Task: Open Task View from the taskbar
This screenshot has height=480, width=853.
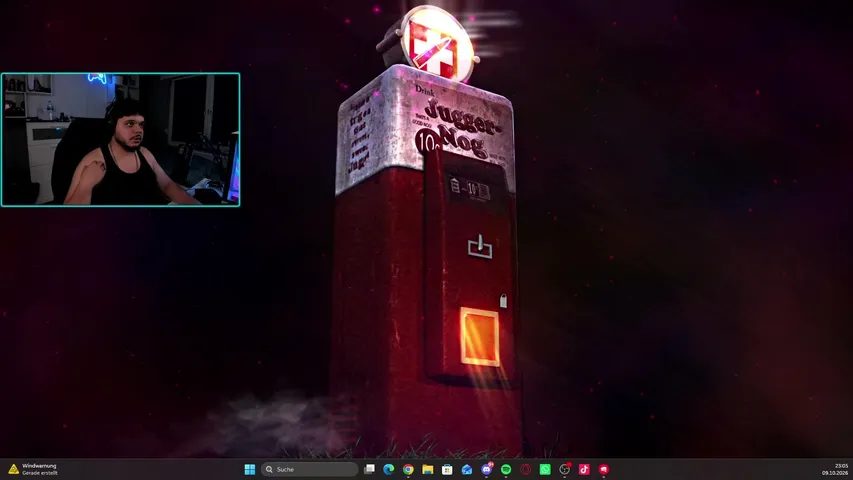Action: (x=369, y=469)
